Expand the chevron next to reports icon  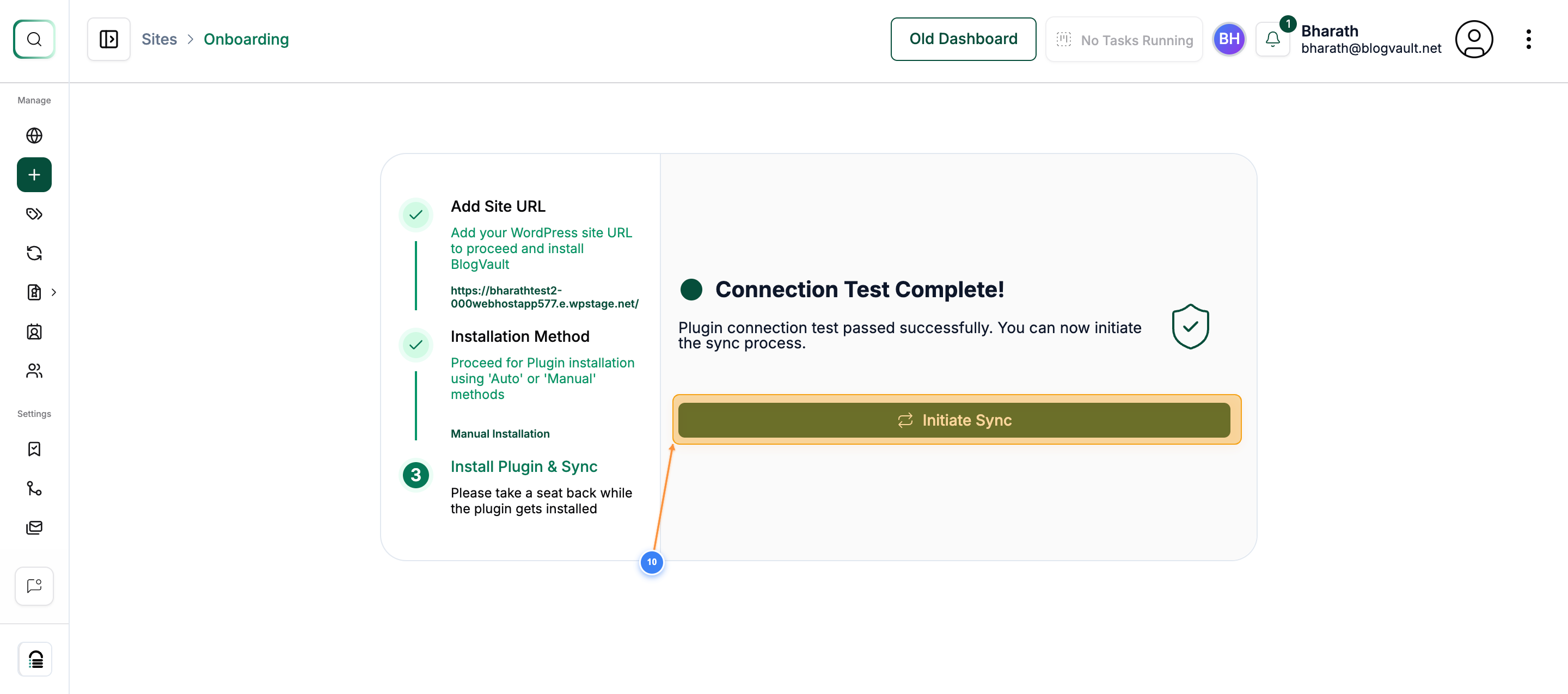[53, 292]
